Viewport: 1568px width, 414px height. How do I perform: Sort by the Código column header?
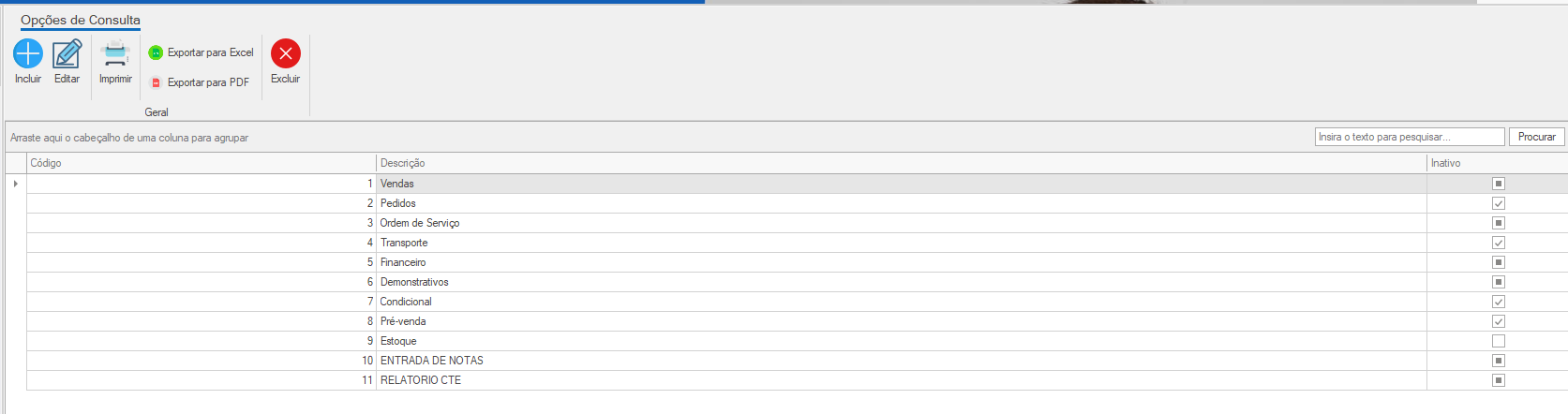click(x=46, y=163)
